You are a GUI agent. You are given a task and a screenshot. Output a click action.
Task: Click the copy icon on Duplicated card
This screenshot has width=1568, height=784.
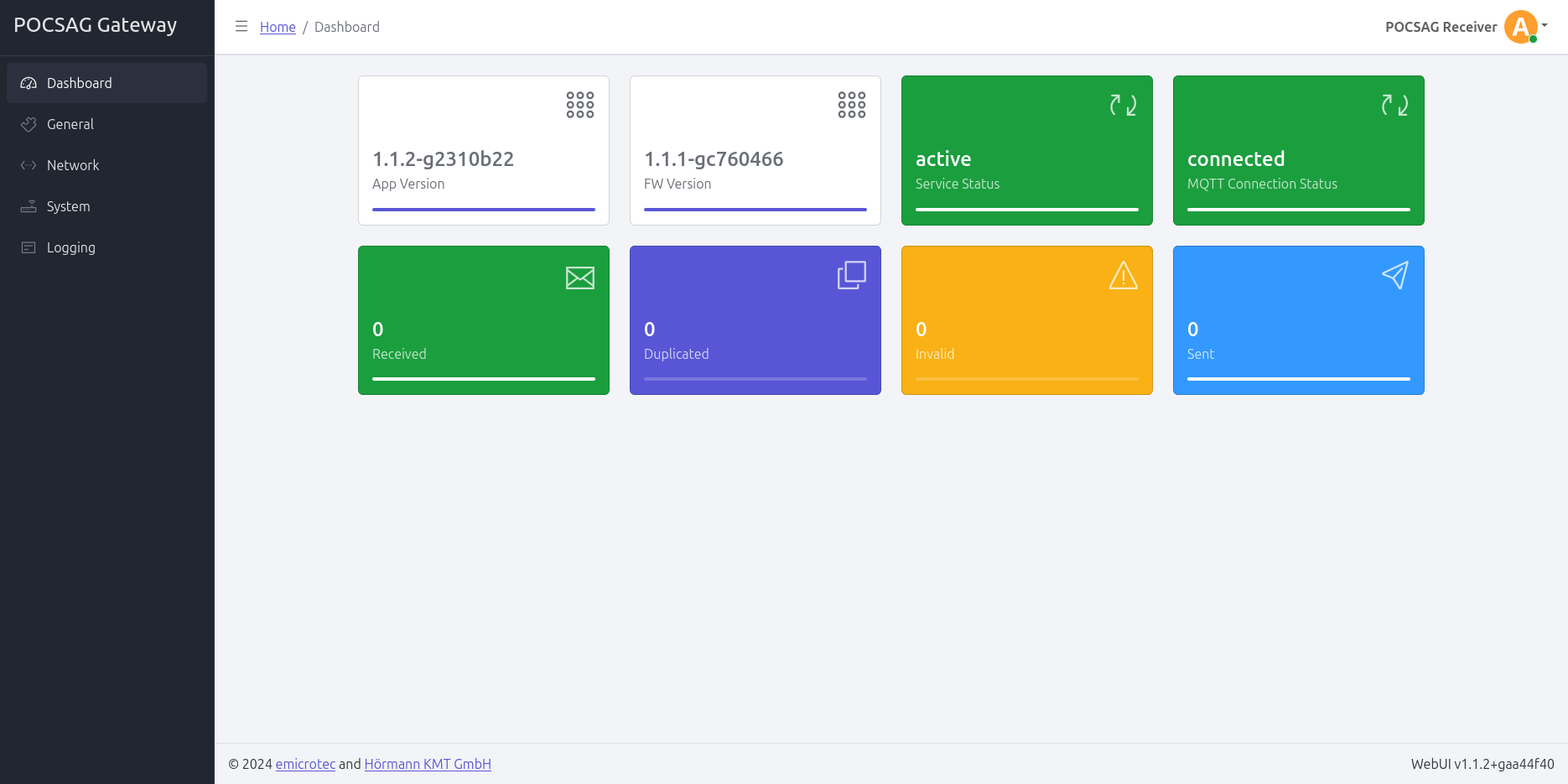(851, 275)
